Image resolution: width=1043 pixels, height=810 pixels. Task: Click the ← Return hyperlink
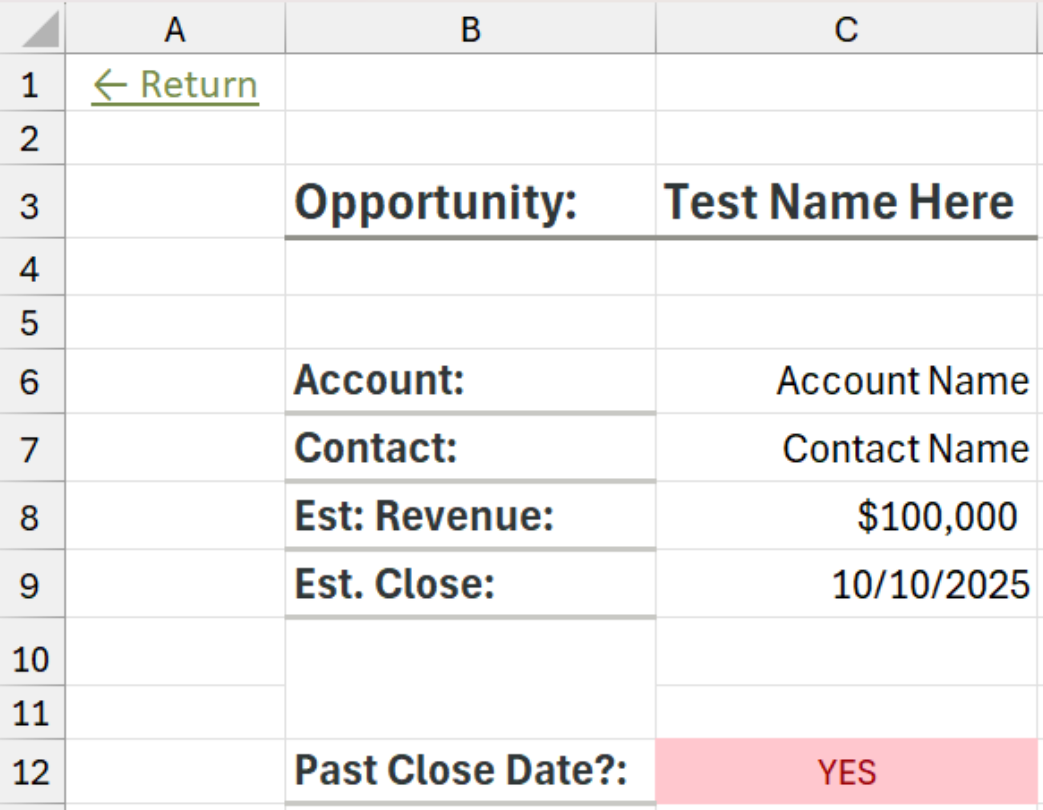[x=175, y=86]
